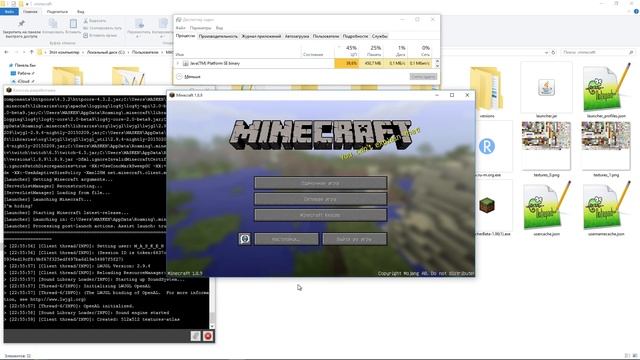Open Task Manager Options menu

(200, 28)
